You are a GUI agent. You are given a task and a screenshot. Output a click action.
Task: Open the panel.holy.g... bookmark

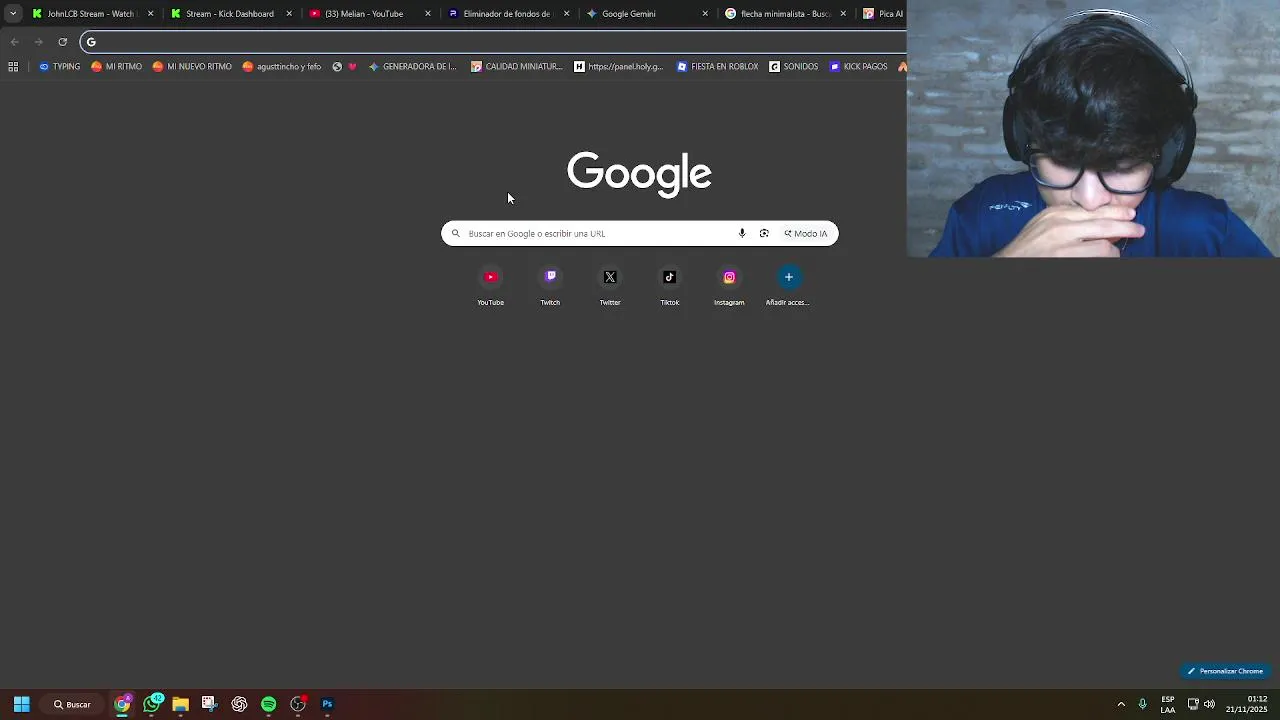[618, 67]
